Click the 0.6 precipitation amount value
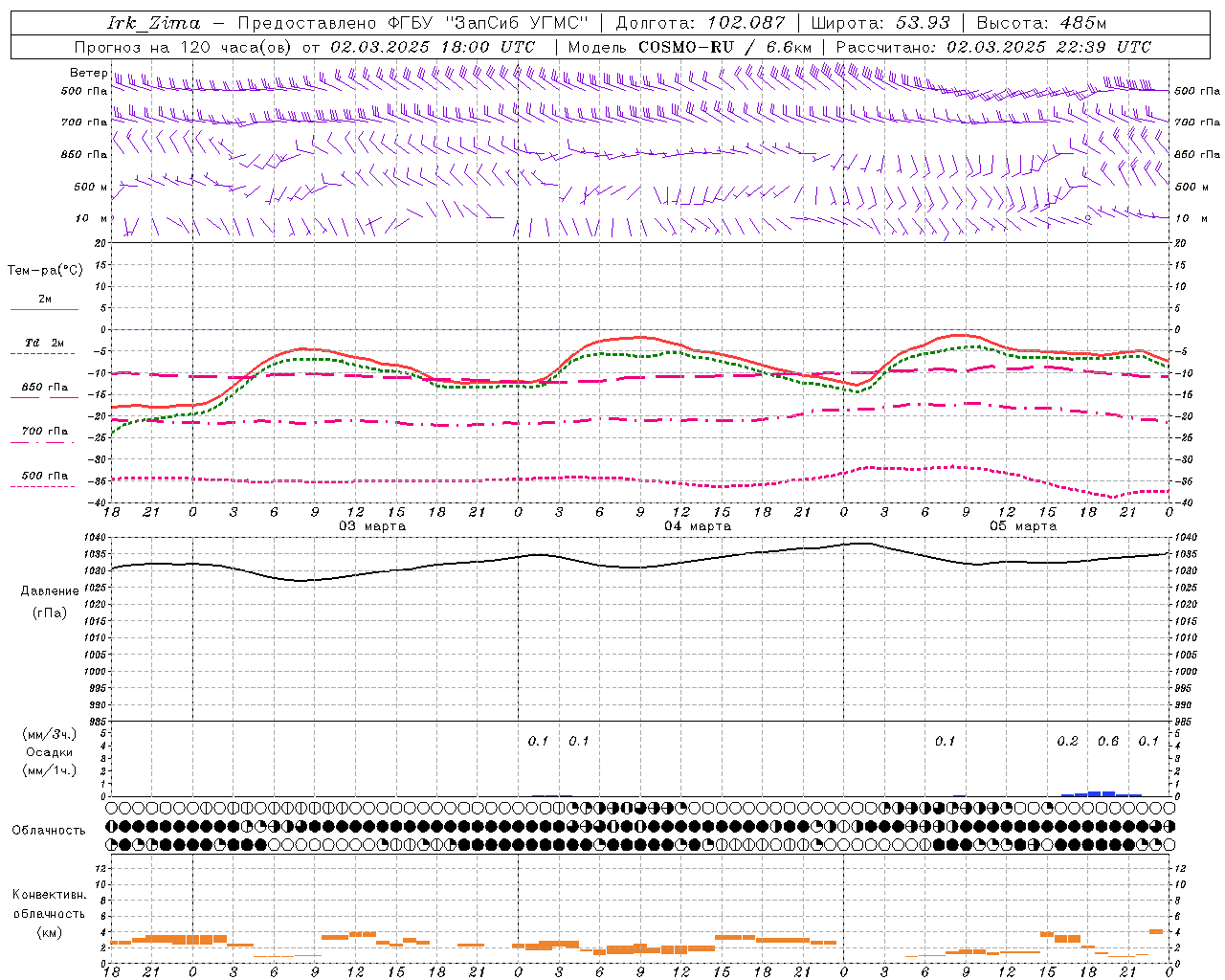This screenshot has height=980, width=1225. (x=1108, y=742)
